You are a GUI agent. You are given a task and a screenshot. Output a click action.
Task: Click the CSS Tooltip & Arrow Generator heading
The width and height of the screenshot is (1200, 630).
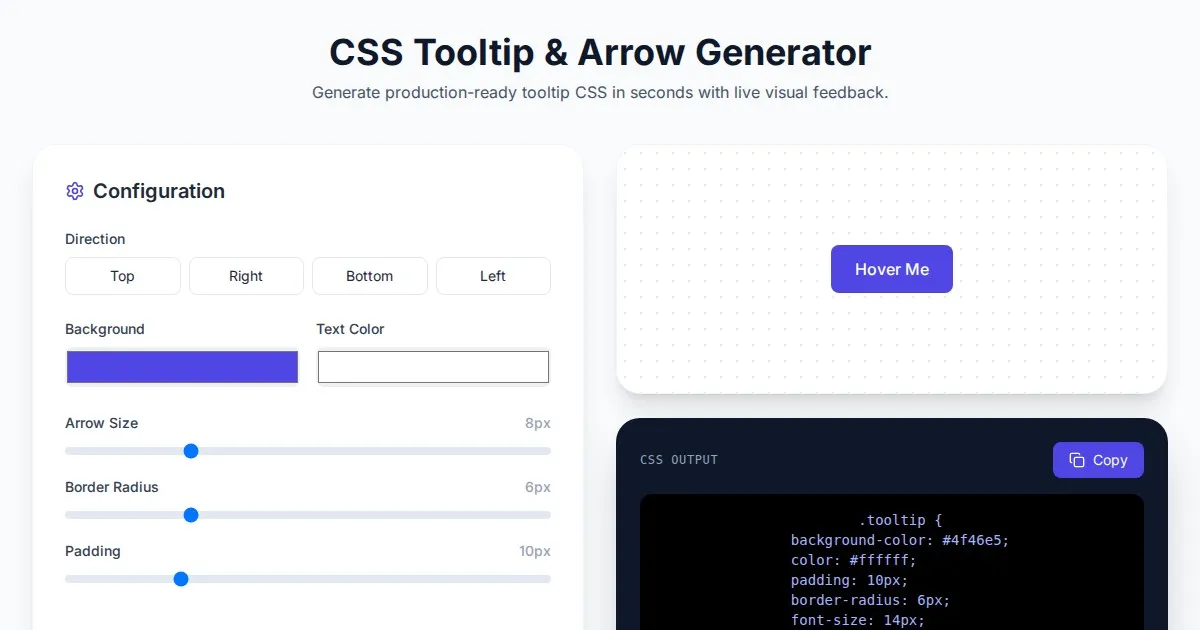coord(600,52)
